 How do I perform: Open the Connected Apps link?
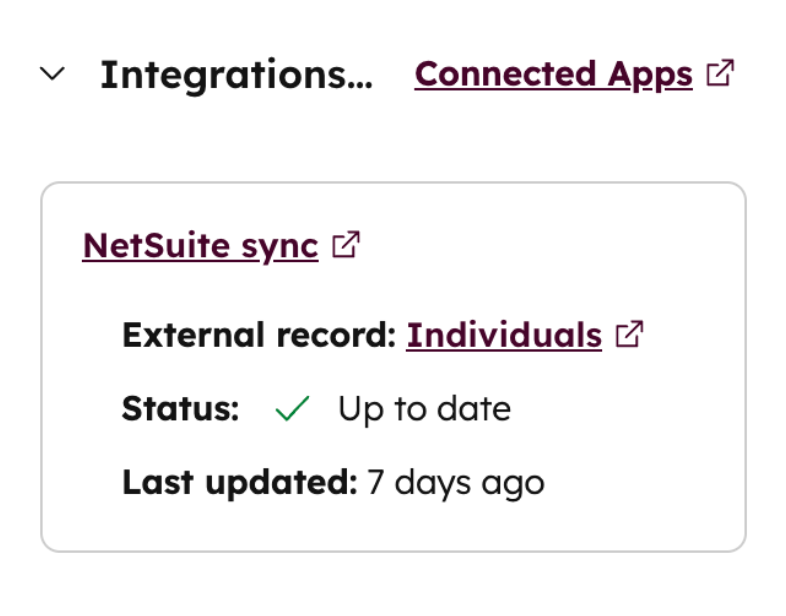click(x=553, y=74)
